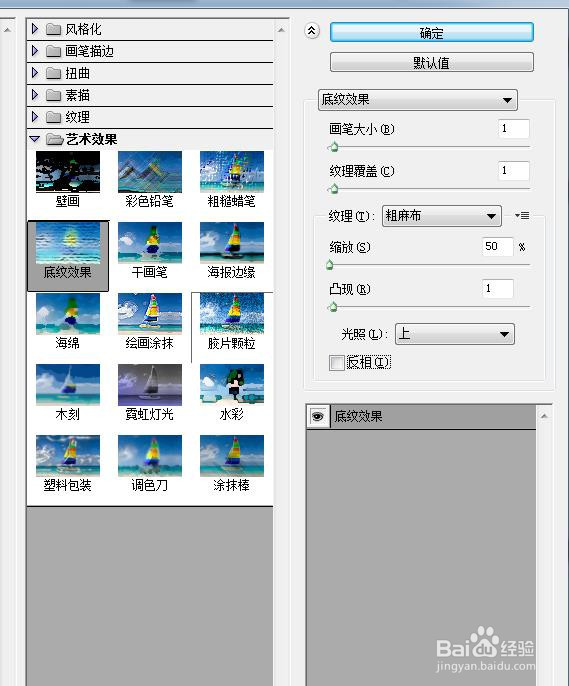Open the 底纹效果 filter dropdown
This screenshot has height=686, width=569.
point(418,100)
